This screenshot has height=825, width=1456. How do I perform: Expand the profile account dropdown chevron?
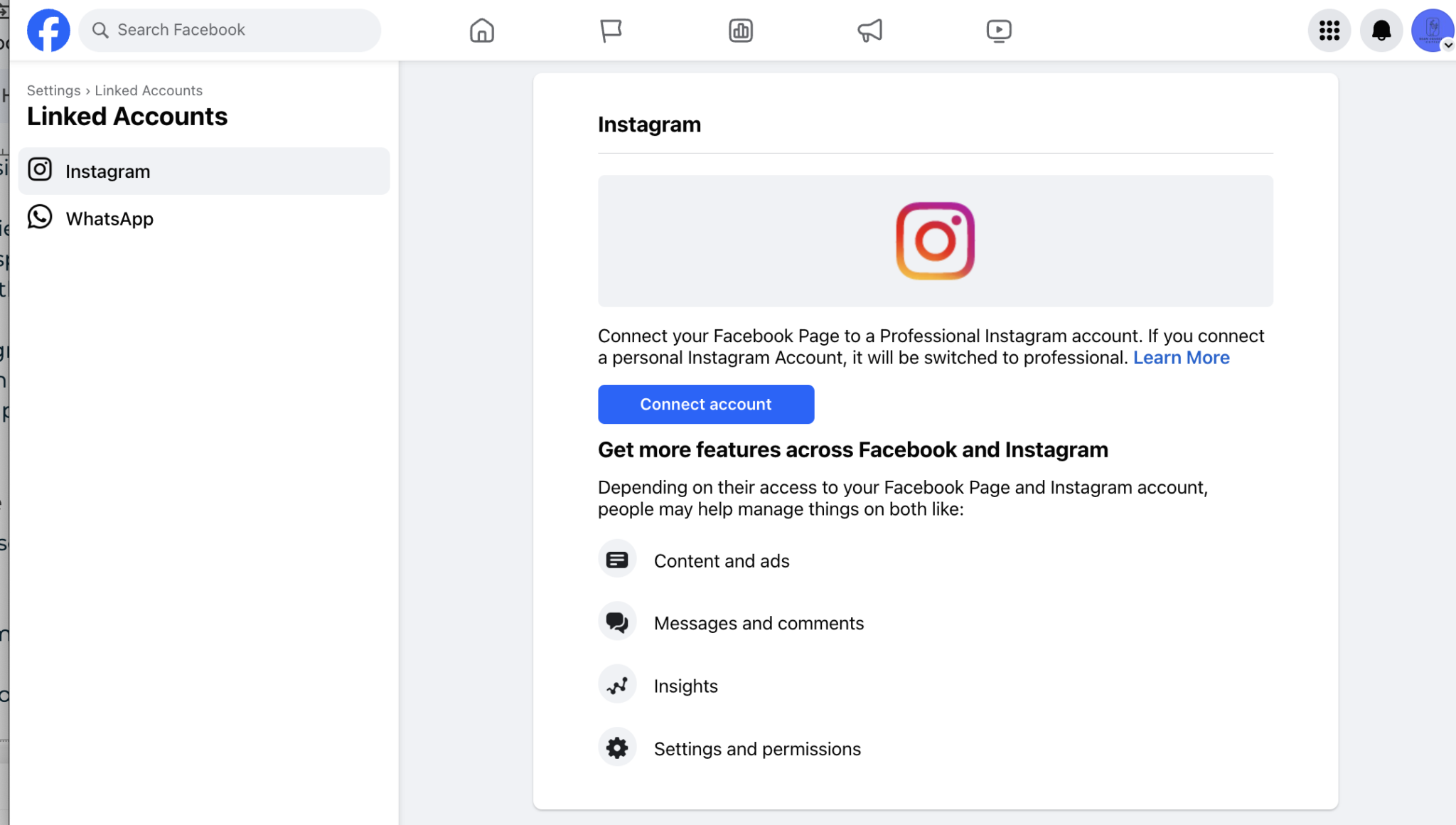(1447, 44)
